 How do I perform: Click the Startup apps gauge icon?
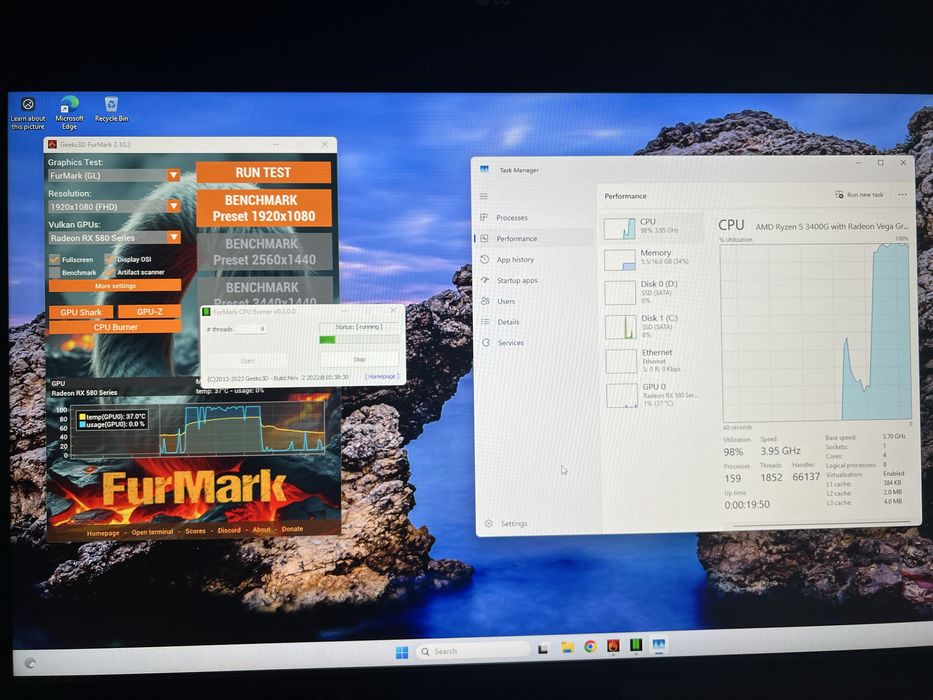tap(485, 280)
